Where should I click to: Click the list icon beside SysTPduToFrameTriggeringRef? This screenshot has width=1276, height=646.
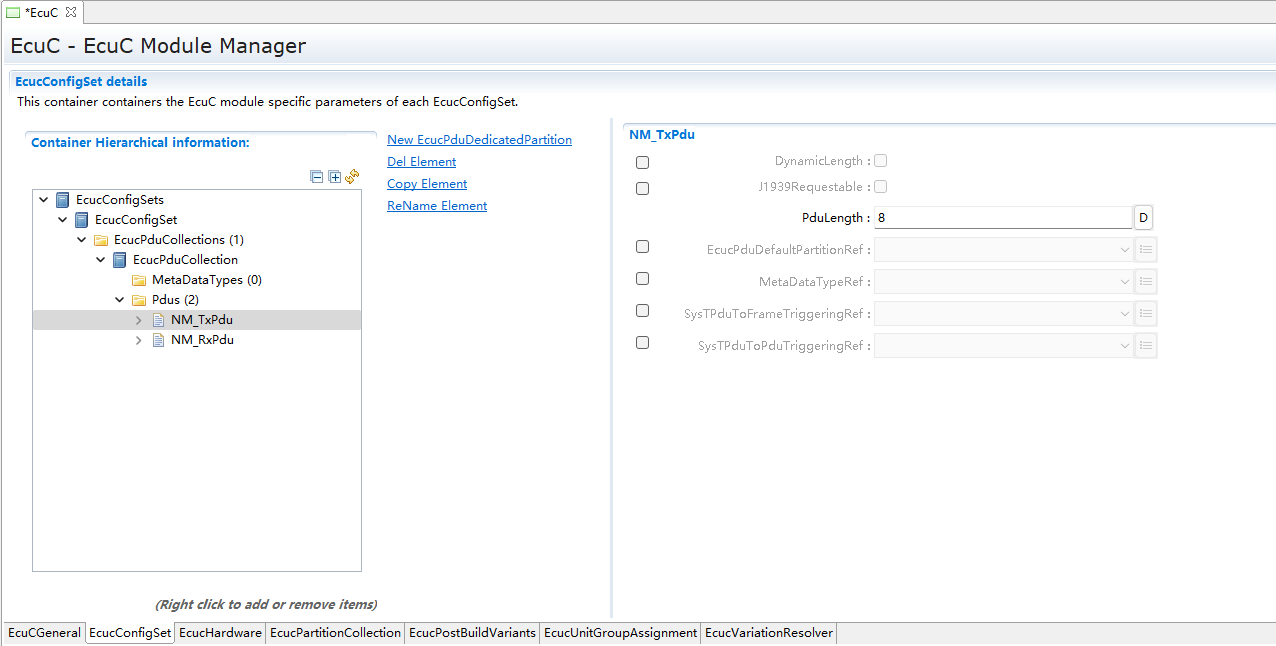point(1146,314)
